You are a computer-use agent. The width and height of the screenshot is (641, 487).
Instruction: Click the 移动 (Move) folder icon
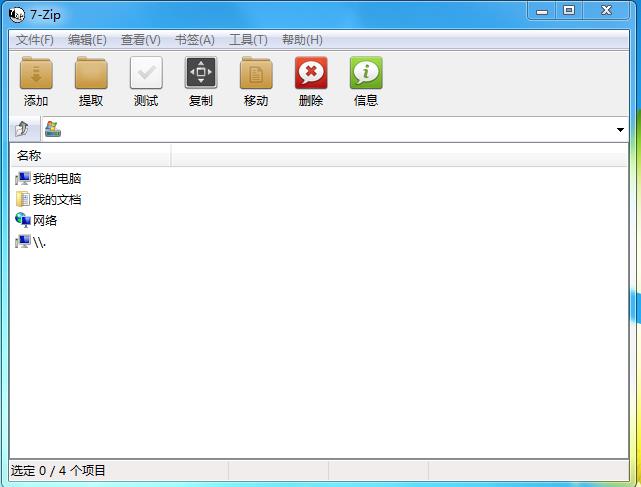point(256,73)
